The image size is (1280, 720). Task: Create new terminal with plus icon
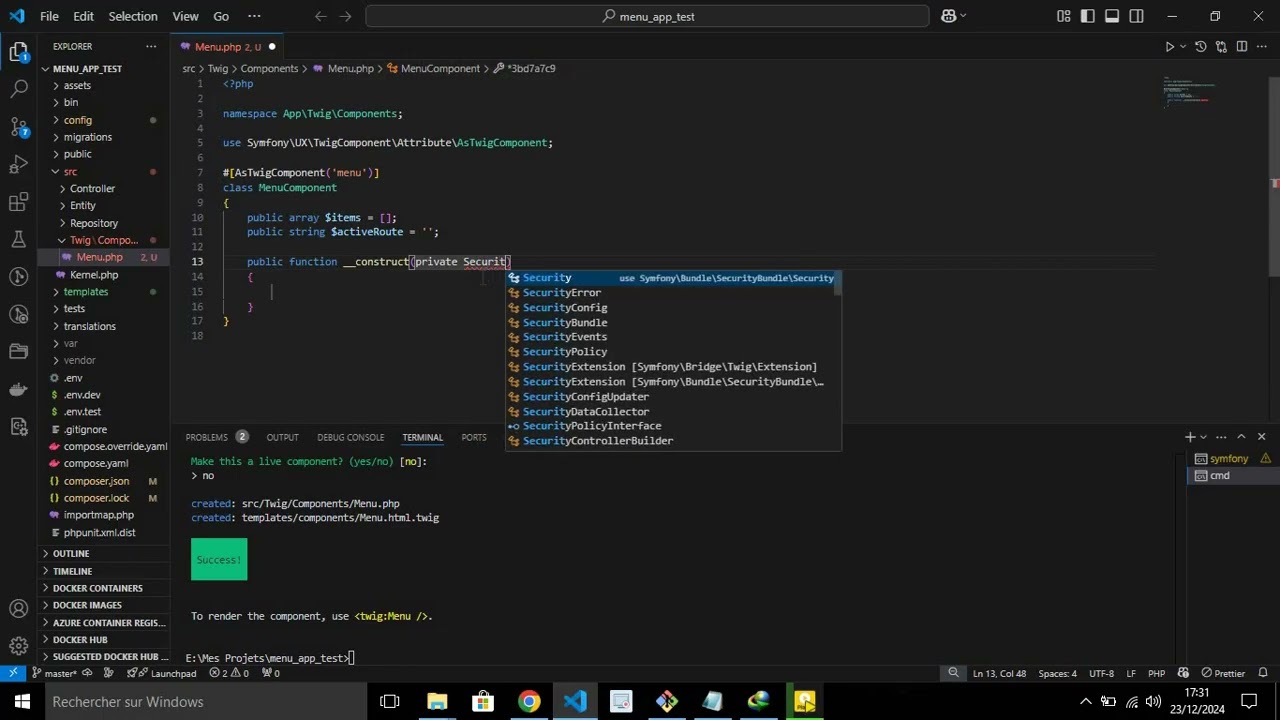coord(1190,437)
